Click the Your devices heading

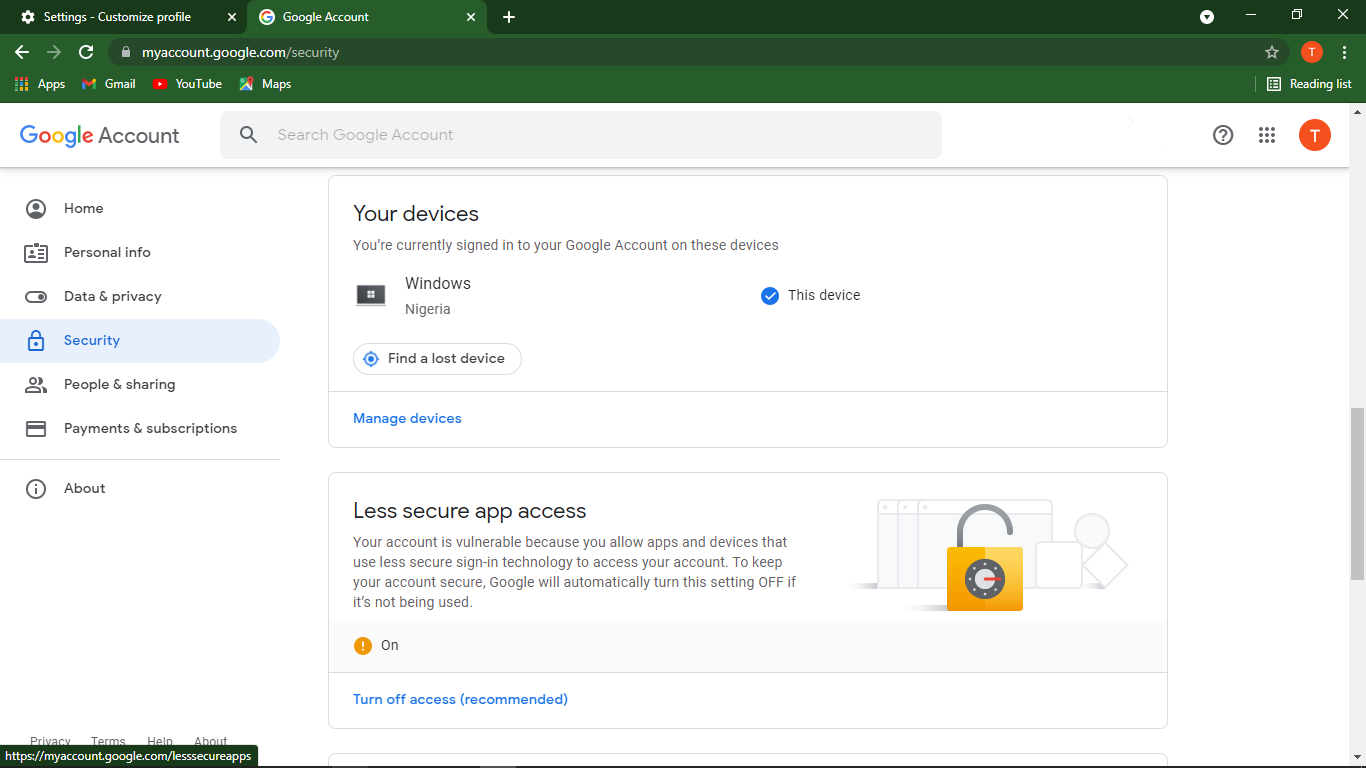(x=416, y=214)
